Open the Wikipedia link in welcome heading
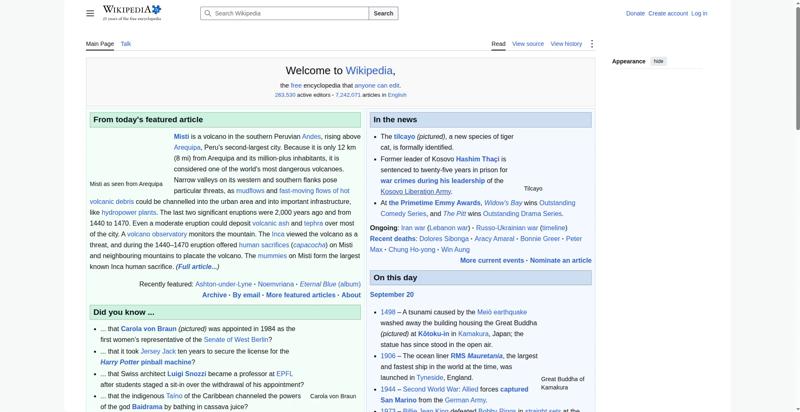This screenshot has height=412, width=800. click(x=369, y=71)
